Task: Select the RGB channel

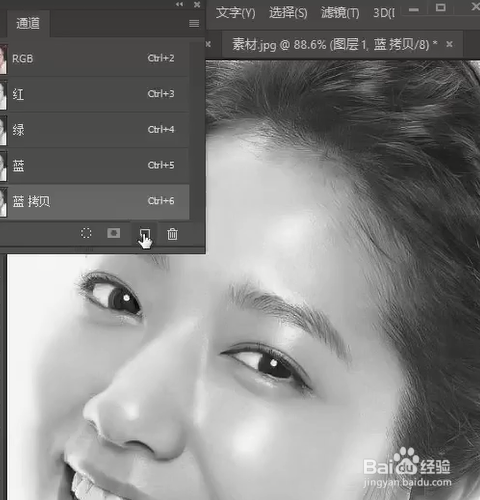Action: point(95,59)
